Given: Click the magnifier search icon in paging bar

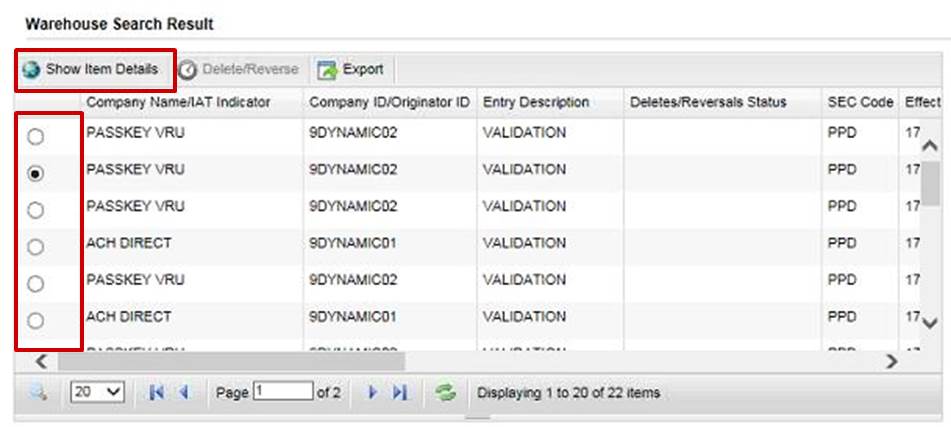Looking at the screenshot, I should [x=38, y=393].
